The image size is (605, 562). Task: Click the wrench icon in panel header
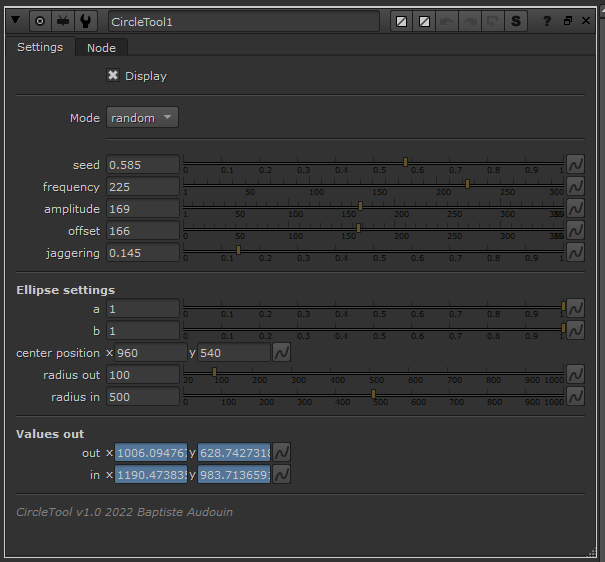coord(87,20)
